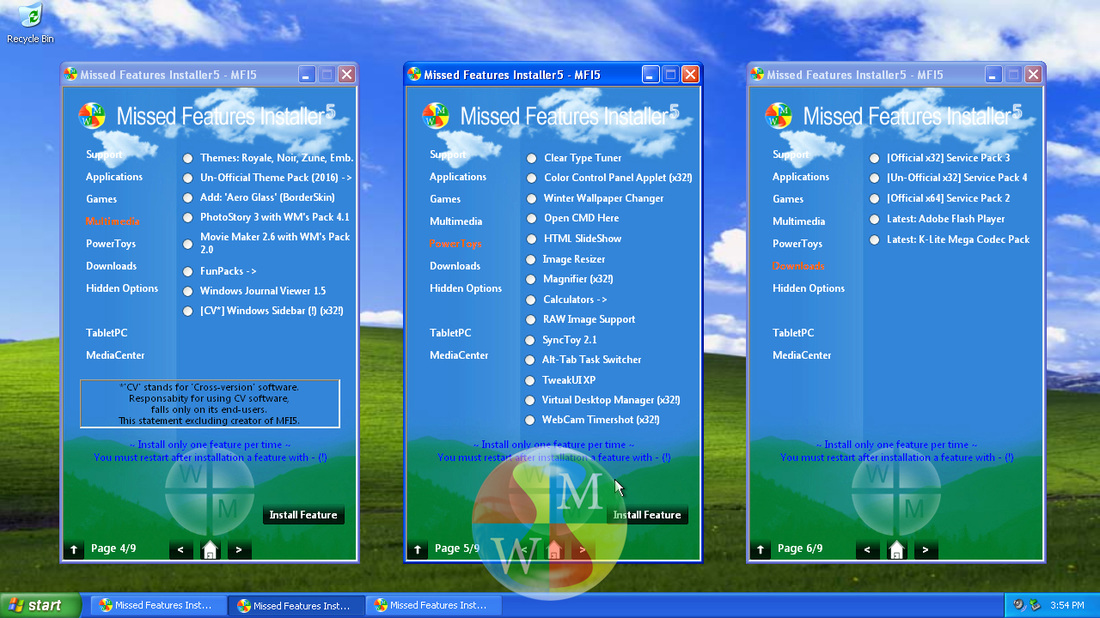Go to next page in Page 6/9 window
Viewport: 1100px width, 618px height.
(925, 550)
